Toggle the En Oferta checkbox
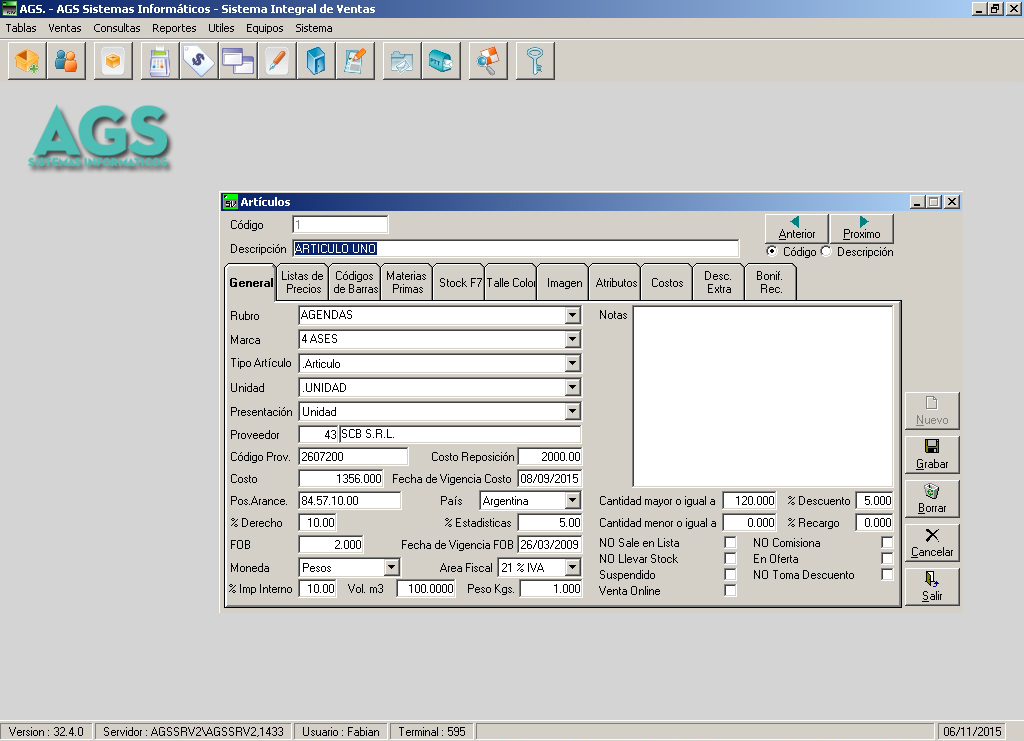Image resolution: width=1024 pixels, height=741 pixels. 887,559
